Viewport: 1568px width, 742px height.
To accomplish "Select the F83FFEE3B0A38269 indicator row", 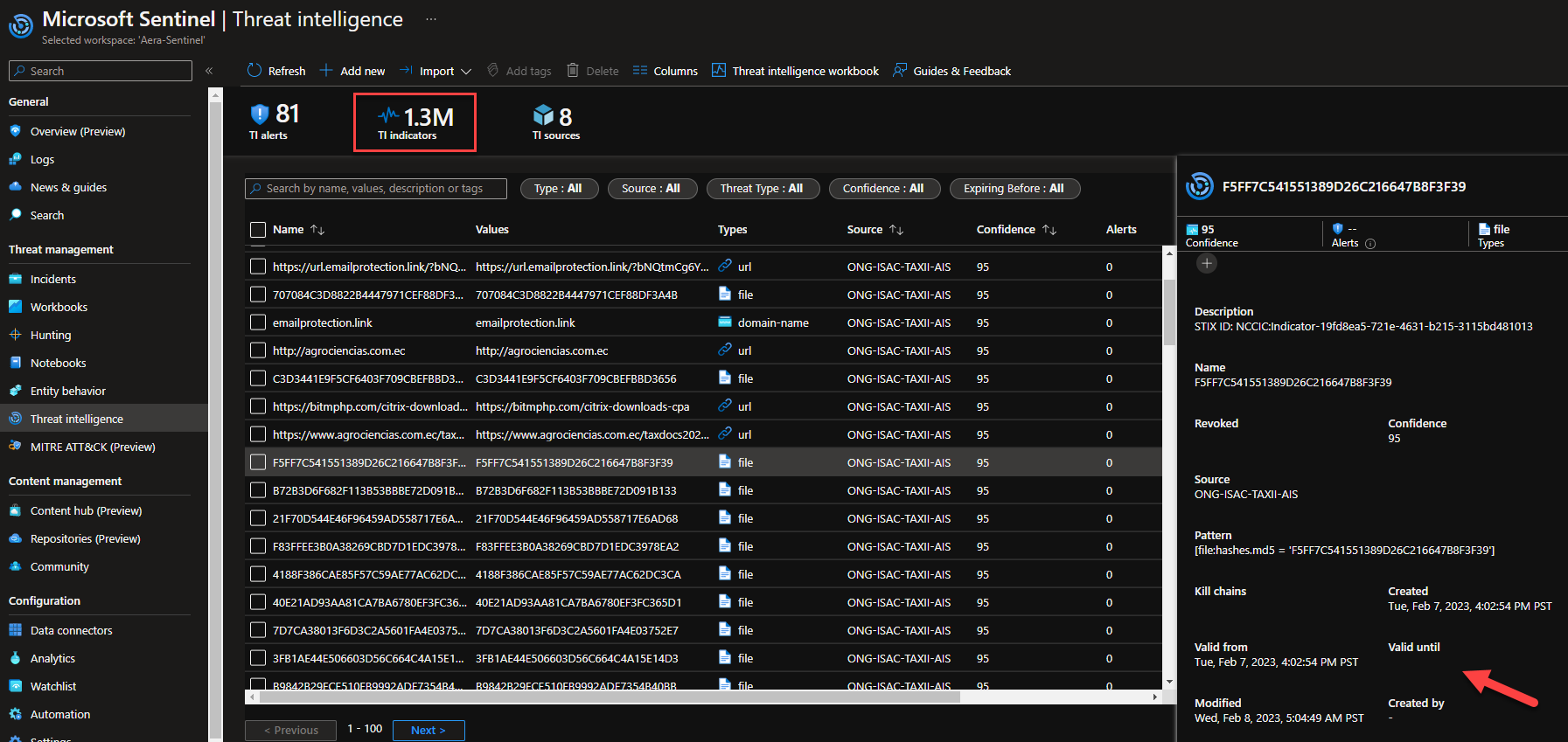I will (x=703, y=546).
